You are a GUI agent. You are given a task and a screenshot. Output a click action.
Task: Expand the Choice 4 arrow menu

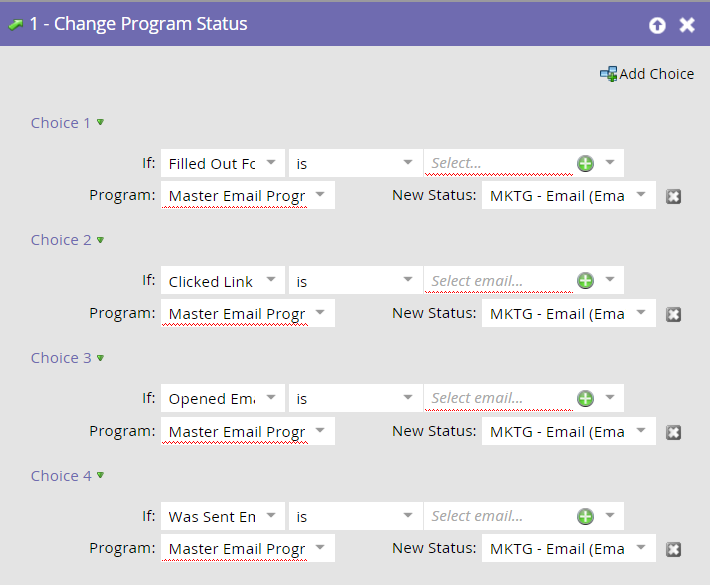100,475
